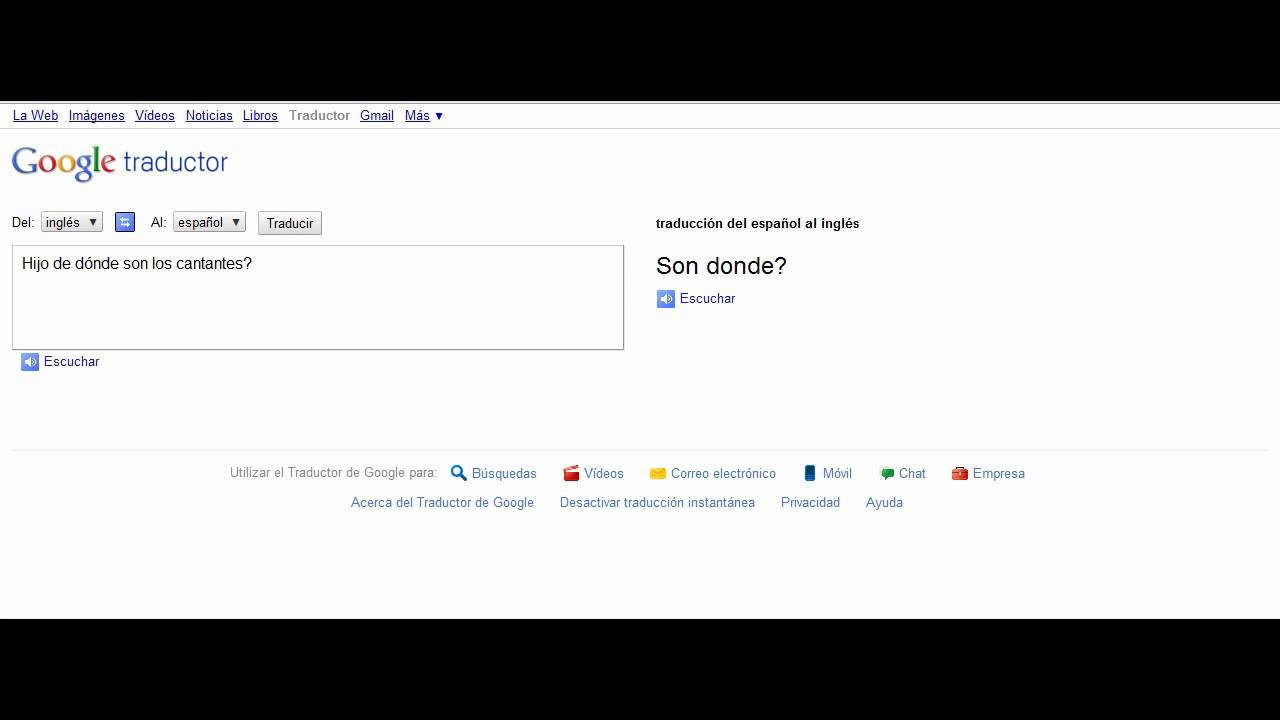Screen dimensions: 1280x720
Task: Click into the source text input box
Action: pyautogui.click(x=318, y=297)
